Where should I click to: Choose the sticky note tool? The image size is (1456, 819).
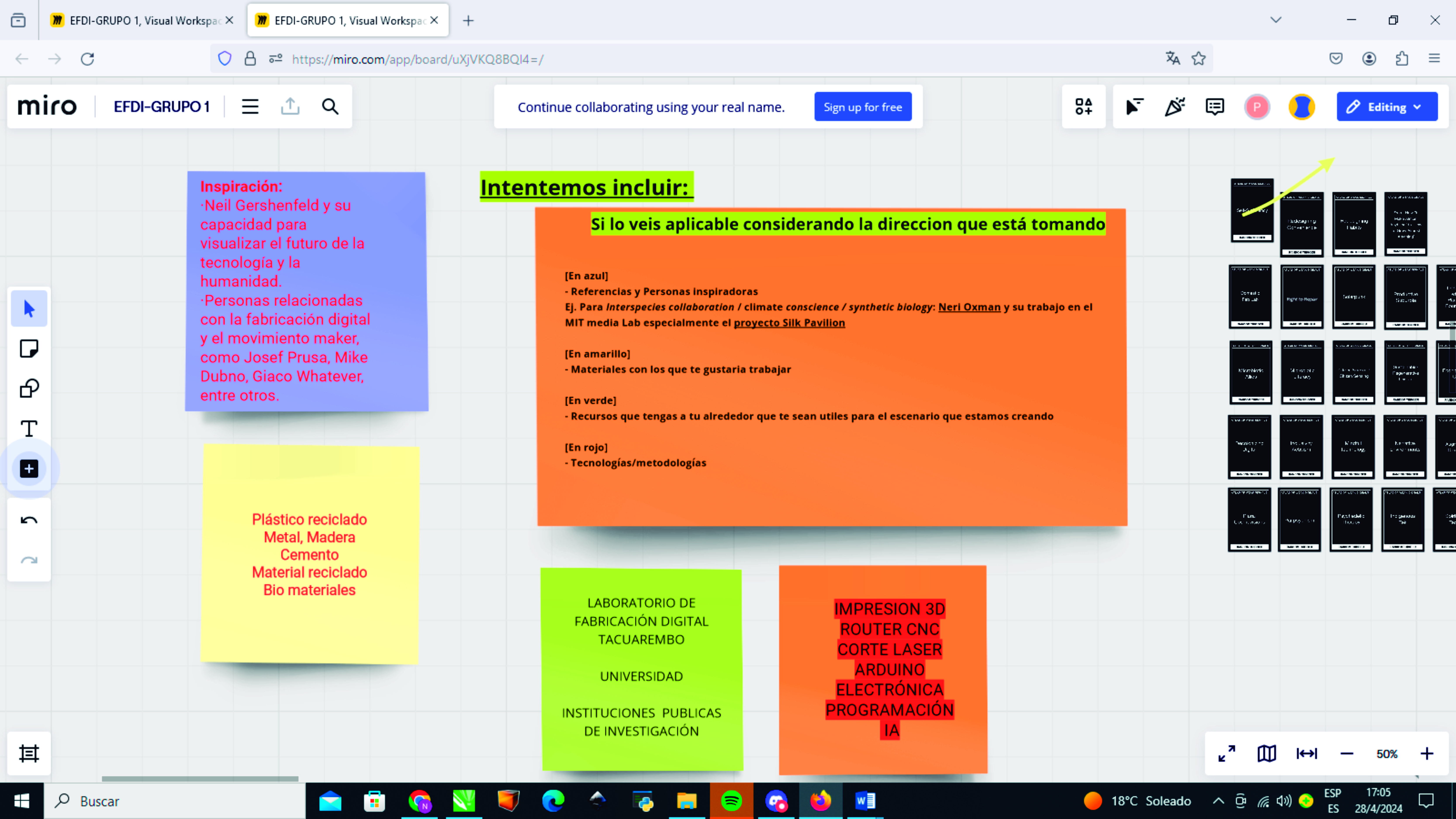[29, 349]
